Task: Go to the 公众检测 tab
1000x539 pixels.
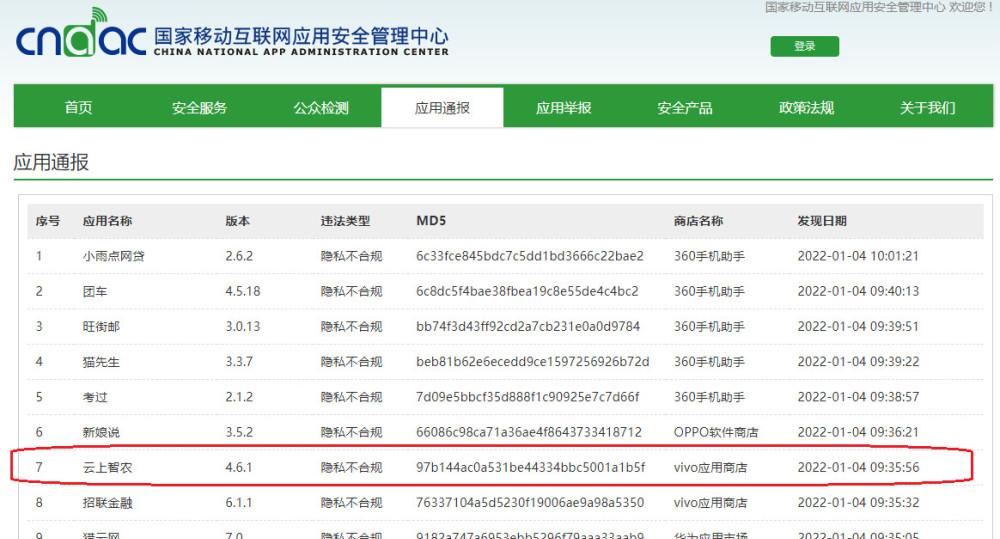Action: coord(321,107)
